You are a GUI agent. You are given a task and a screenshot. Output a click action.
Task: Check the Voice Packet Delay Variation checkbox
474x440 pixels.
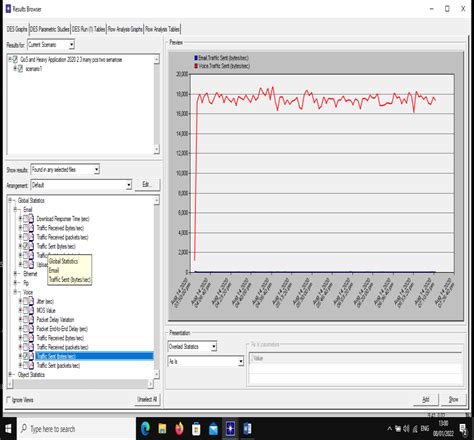point(25,320)
